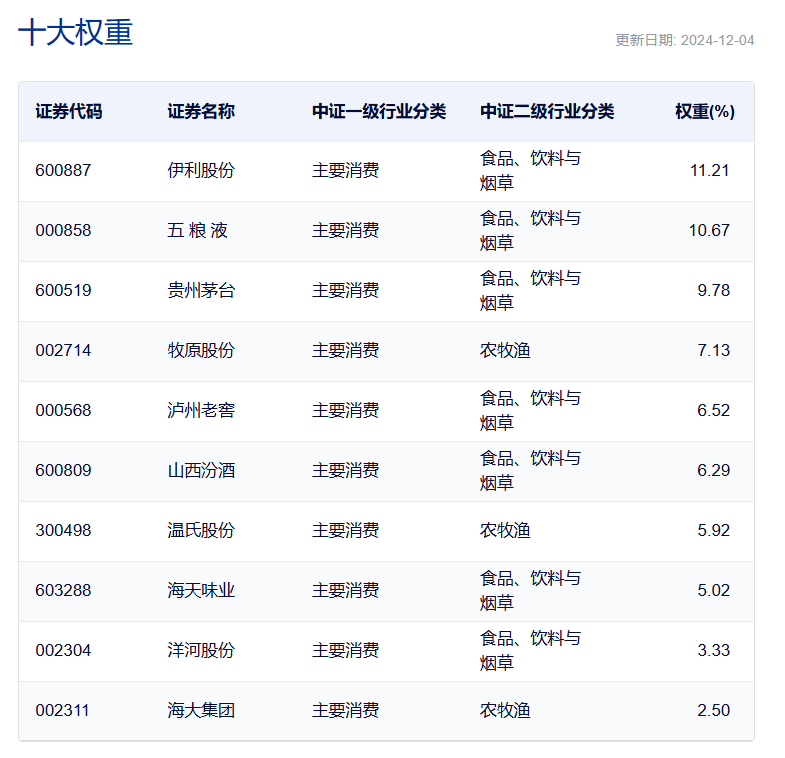
Task: Click the 权重(%) column header
Action: 705,111
